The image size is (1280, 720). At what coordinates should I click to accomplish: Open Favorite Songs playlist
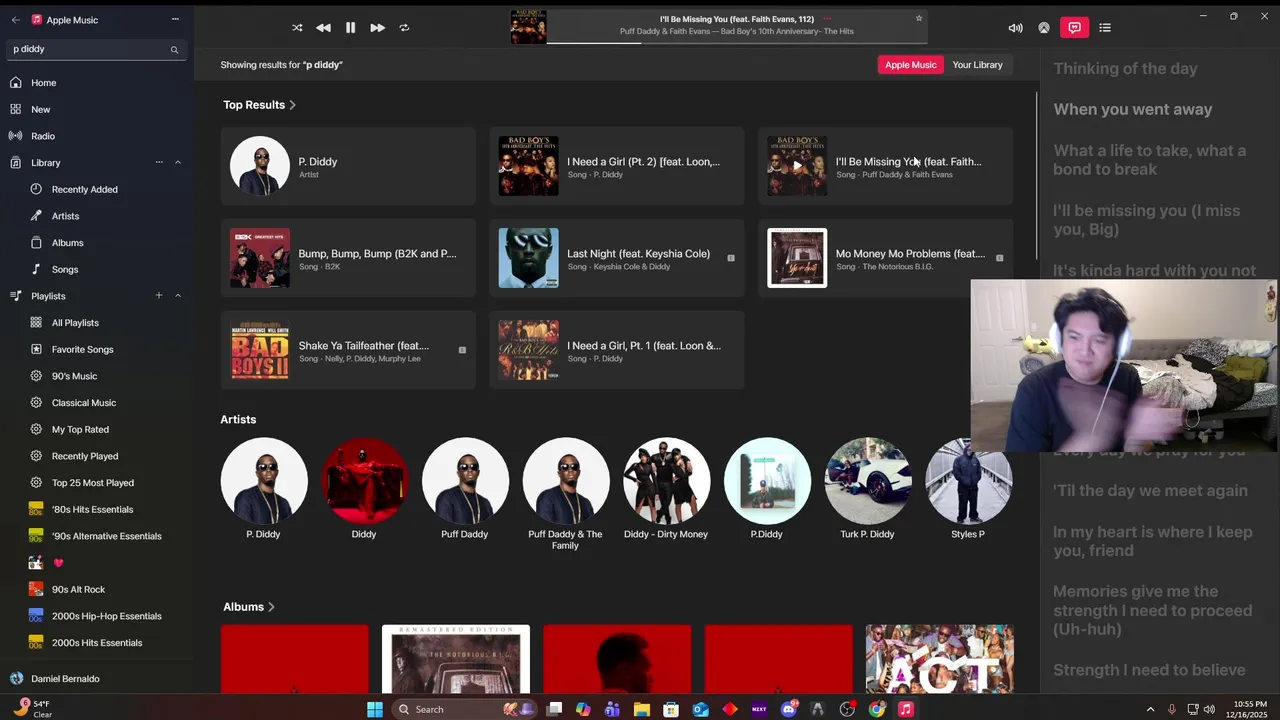pyautogui.click(x=96, y=349)
